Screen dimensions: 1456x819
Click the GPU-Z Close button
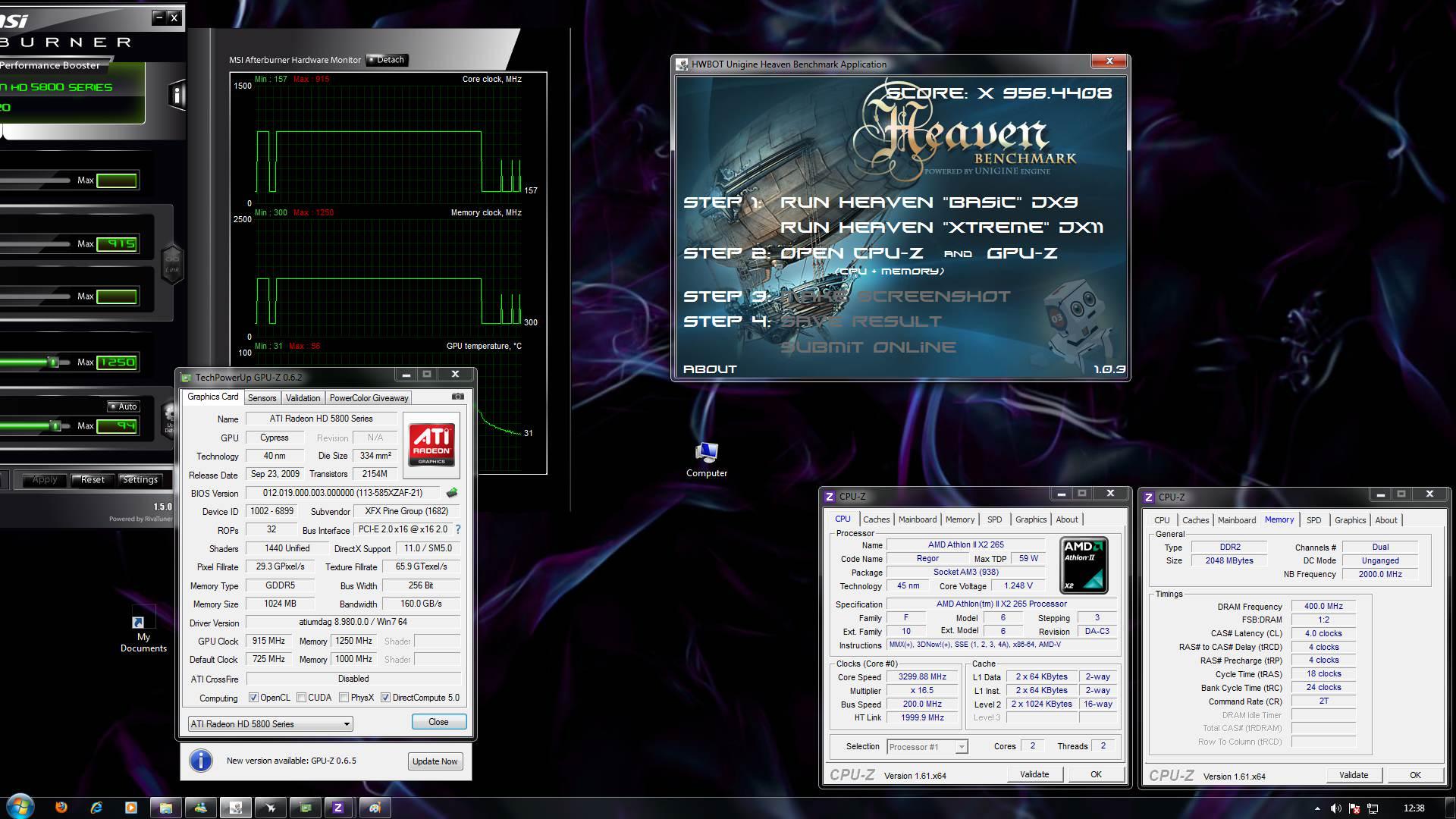pos(439,722)
